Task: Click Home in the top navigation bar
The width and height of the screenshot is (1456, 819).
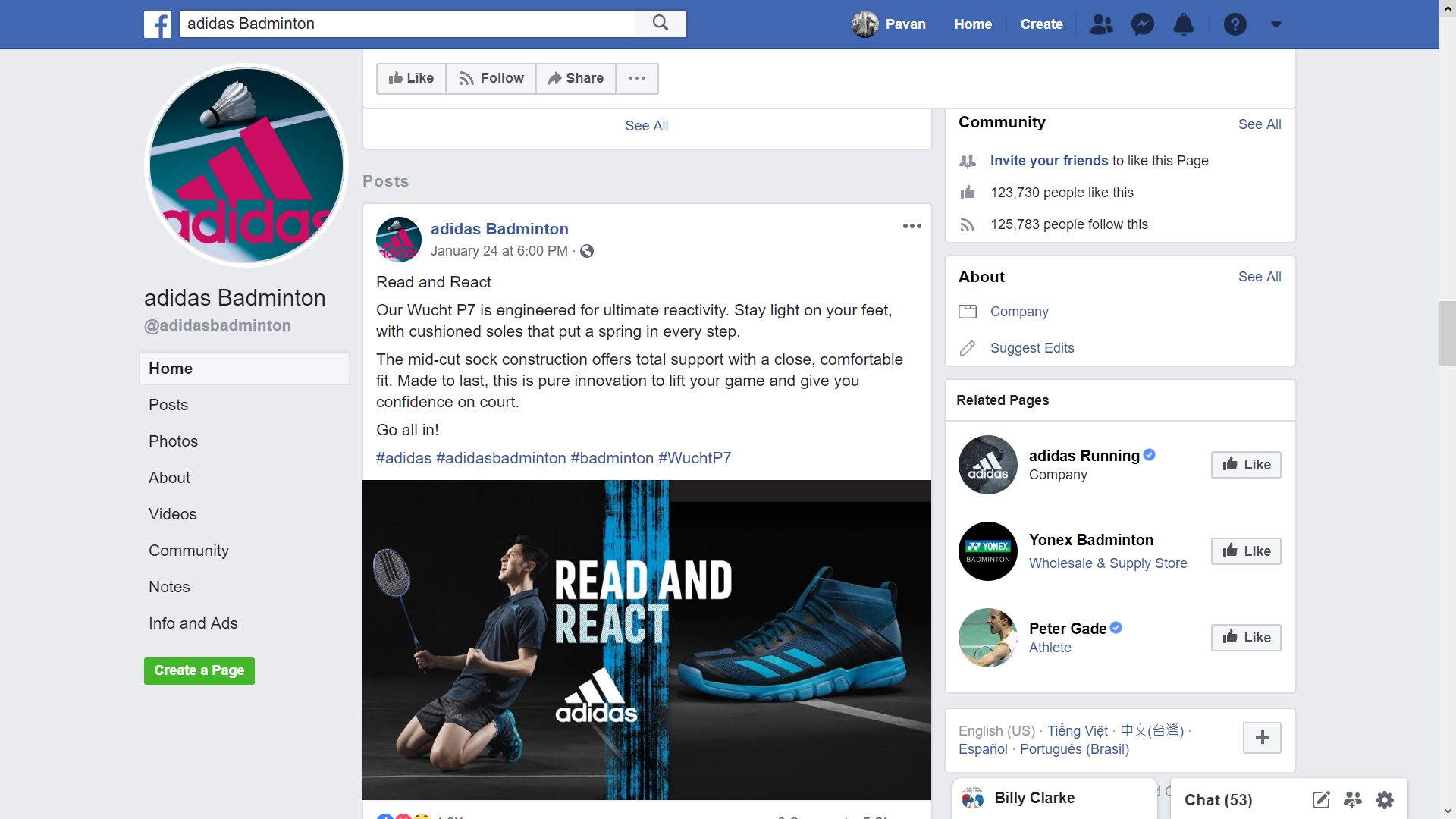Action: (x=973, y=24)
